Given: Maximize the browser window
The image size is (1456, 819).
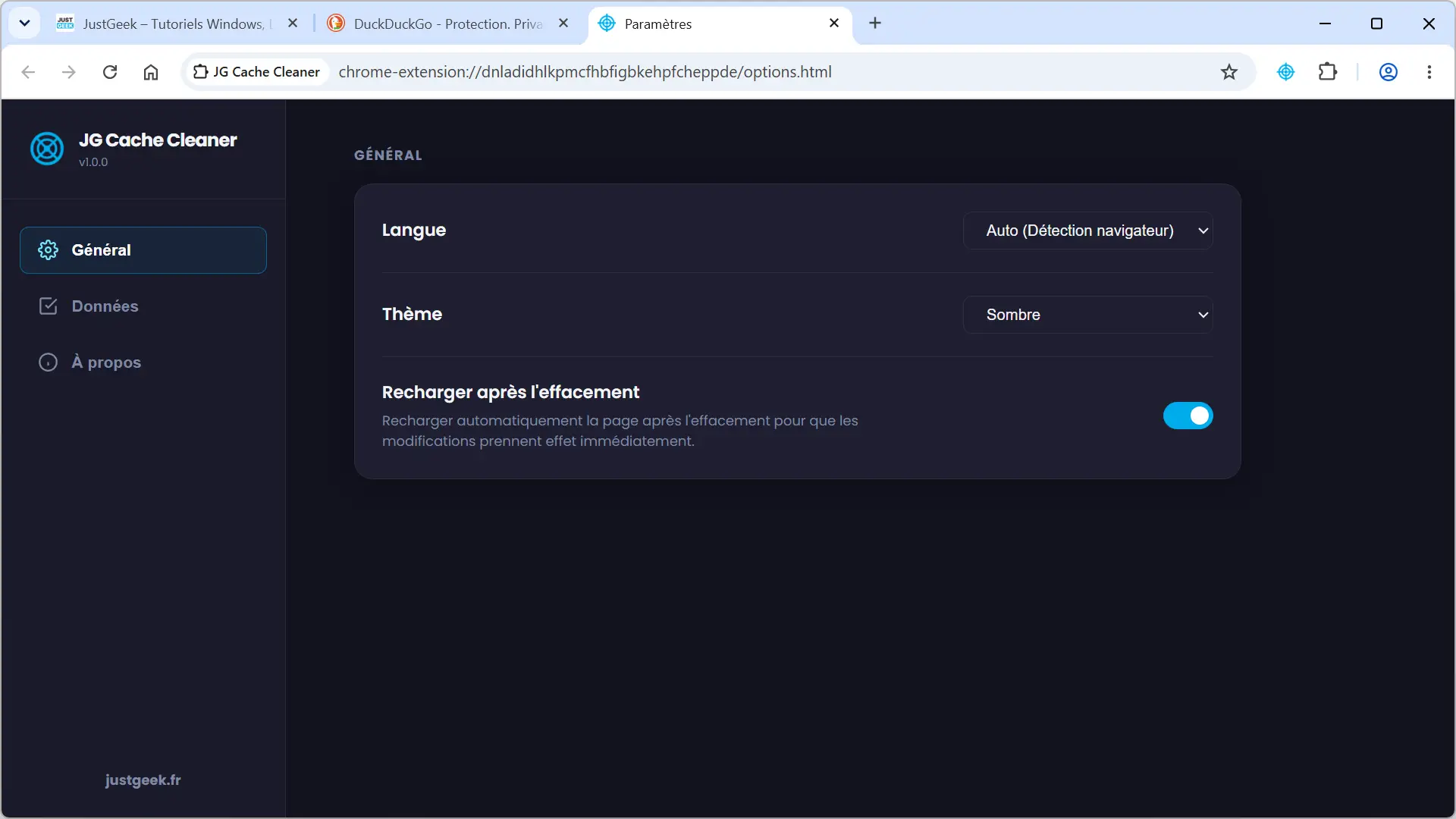Looking at the screenshot, I should click(x=1376, y=24).
